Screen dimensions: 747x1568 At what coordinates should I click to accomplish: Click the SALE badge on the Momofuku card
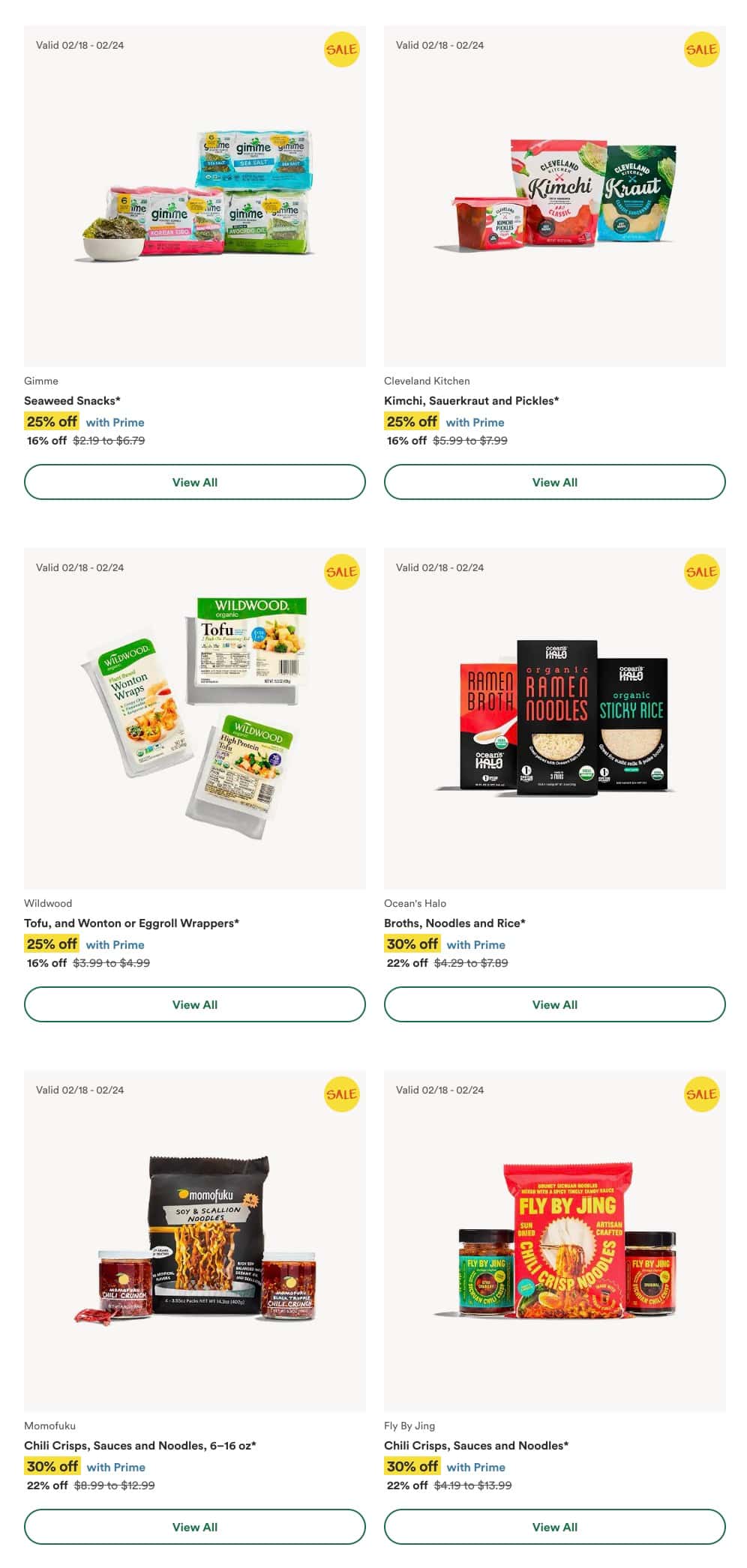point(341,1094)
